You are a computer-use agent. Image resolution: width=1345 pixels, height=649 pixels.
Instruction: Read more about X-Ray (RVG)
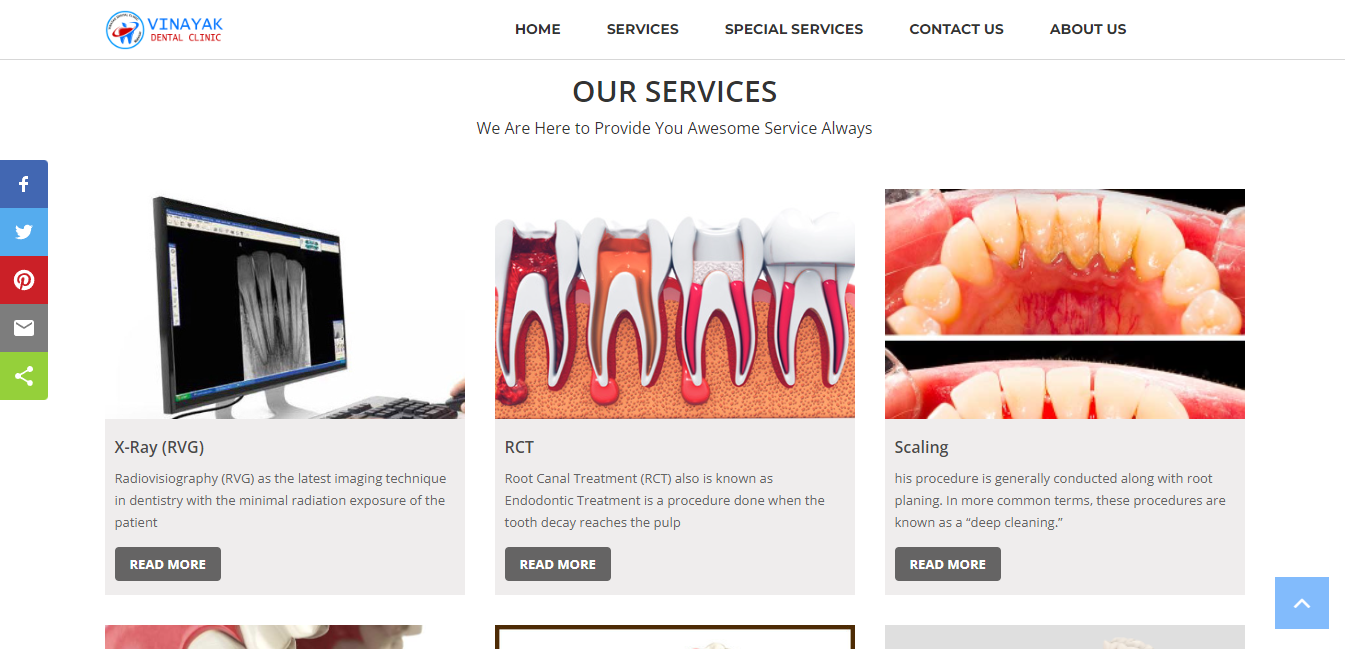tap(168, 564)
